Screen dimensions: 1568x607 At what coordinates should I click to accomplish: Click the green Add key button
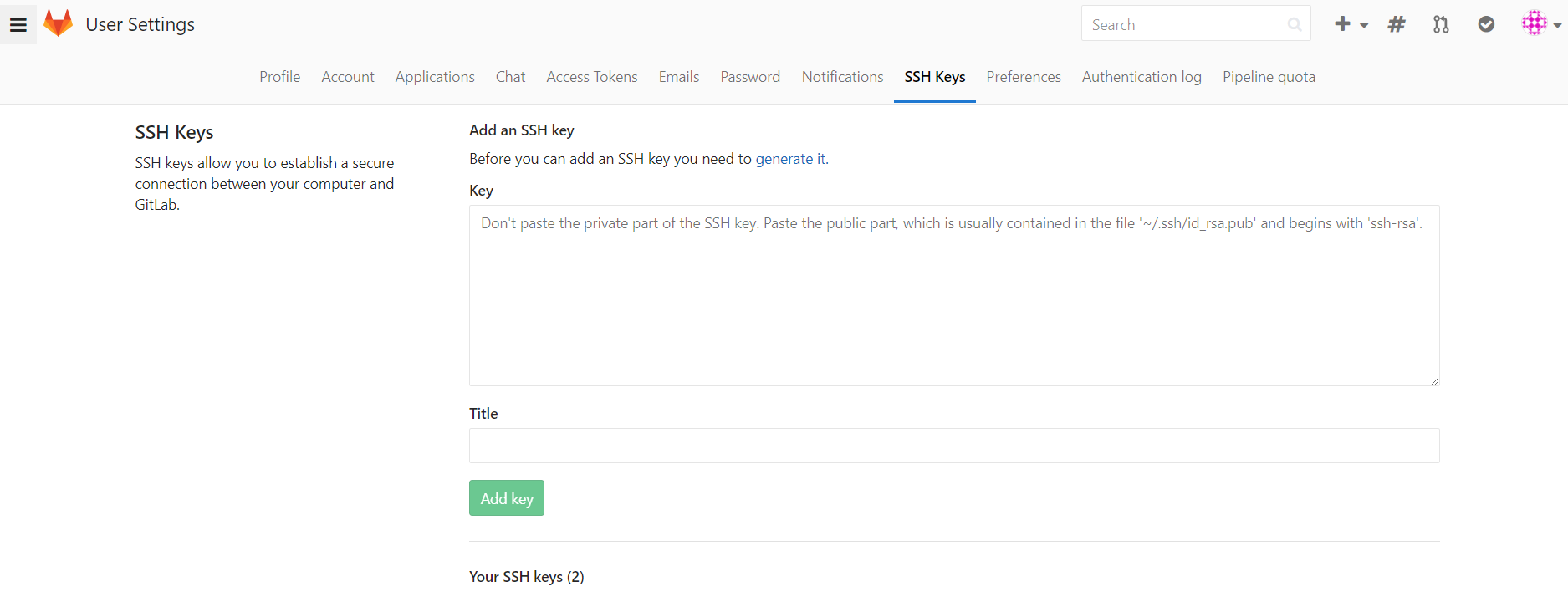click(507, 498)
